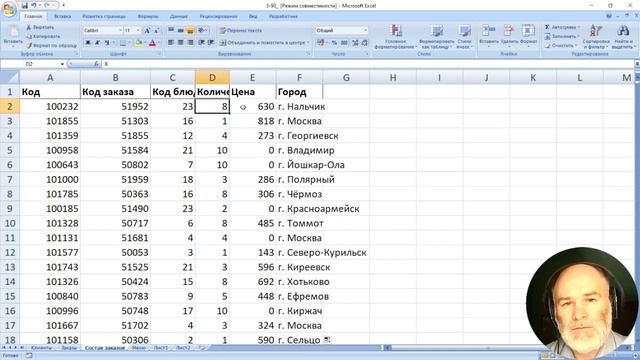Switch to Состав заказов sheet tab
The width and height of the screenshot is (640, 360).
104,348
